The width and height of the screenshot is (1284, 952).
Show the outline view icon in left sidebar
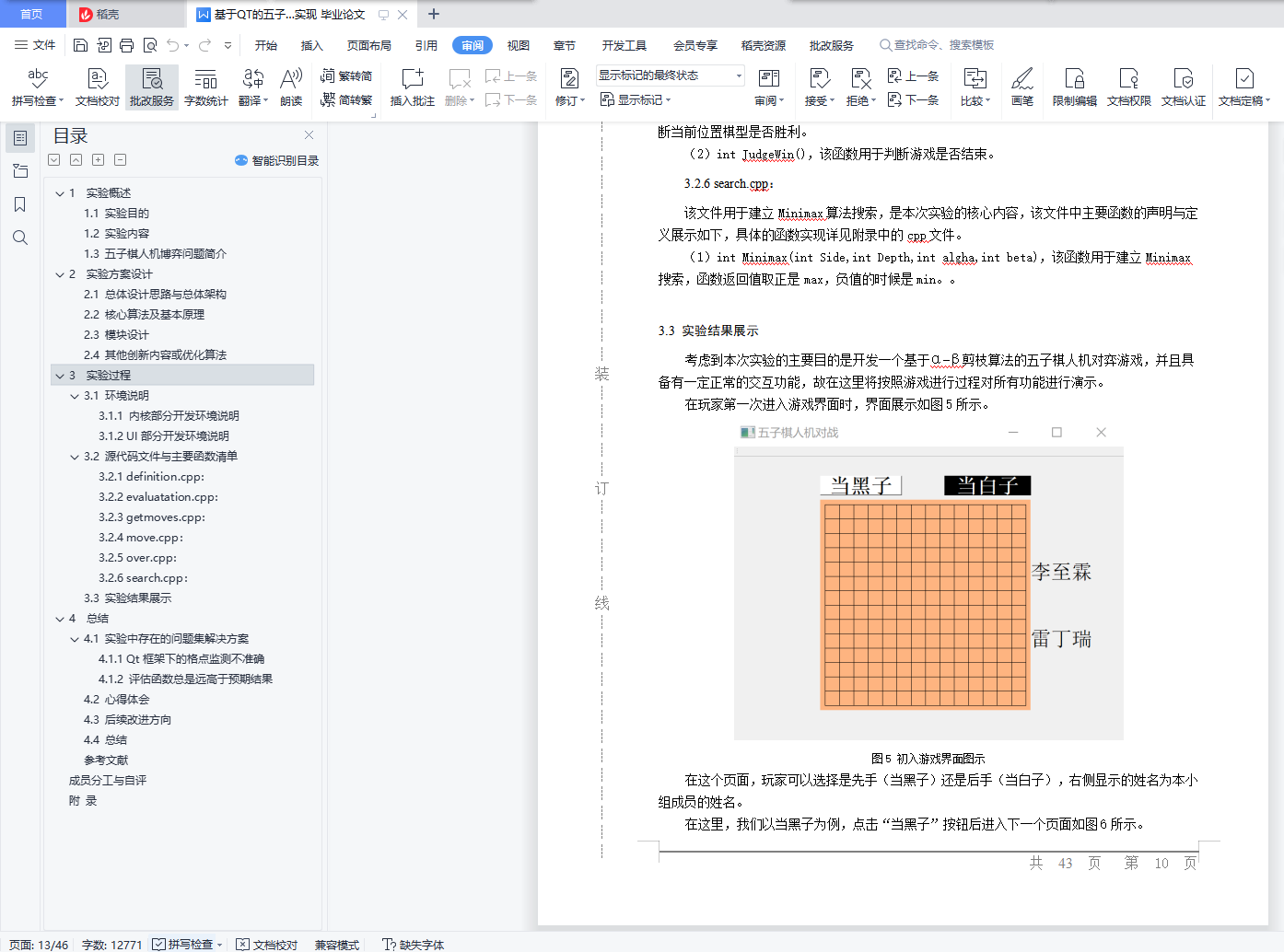[20, 138]
